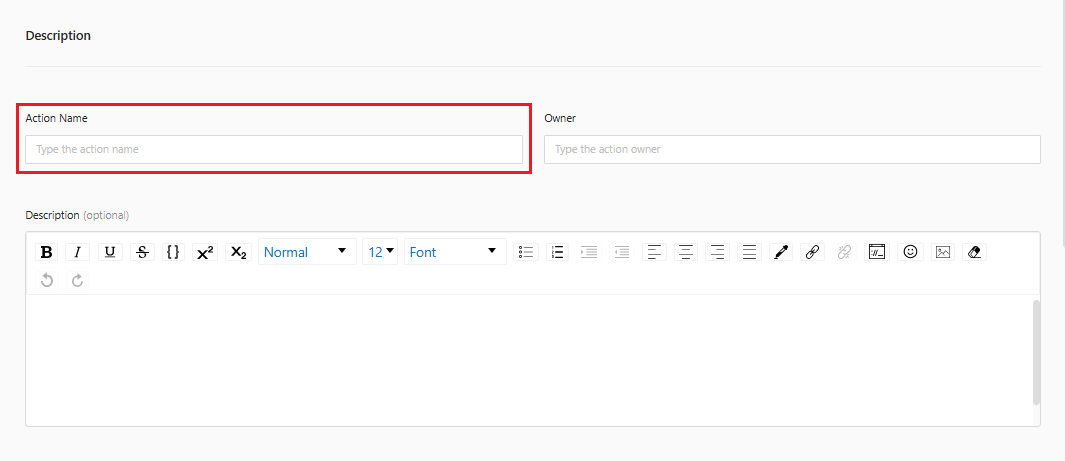Click the monospace code braces icon
The image size is (1065, 461).
click(x=173, y=252)
